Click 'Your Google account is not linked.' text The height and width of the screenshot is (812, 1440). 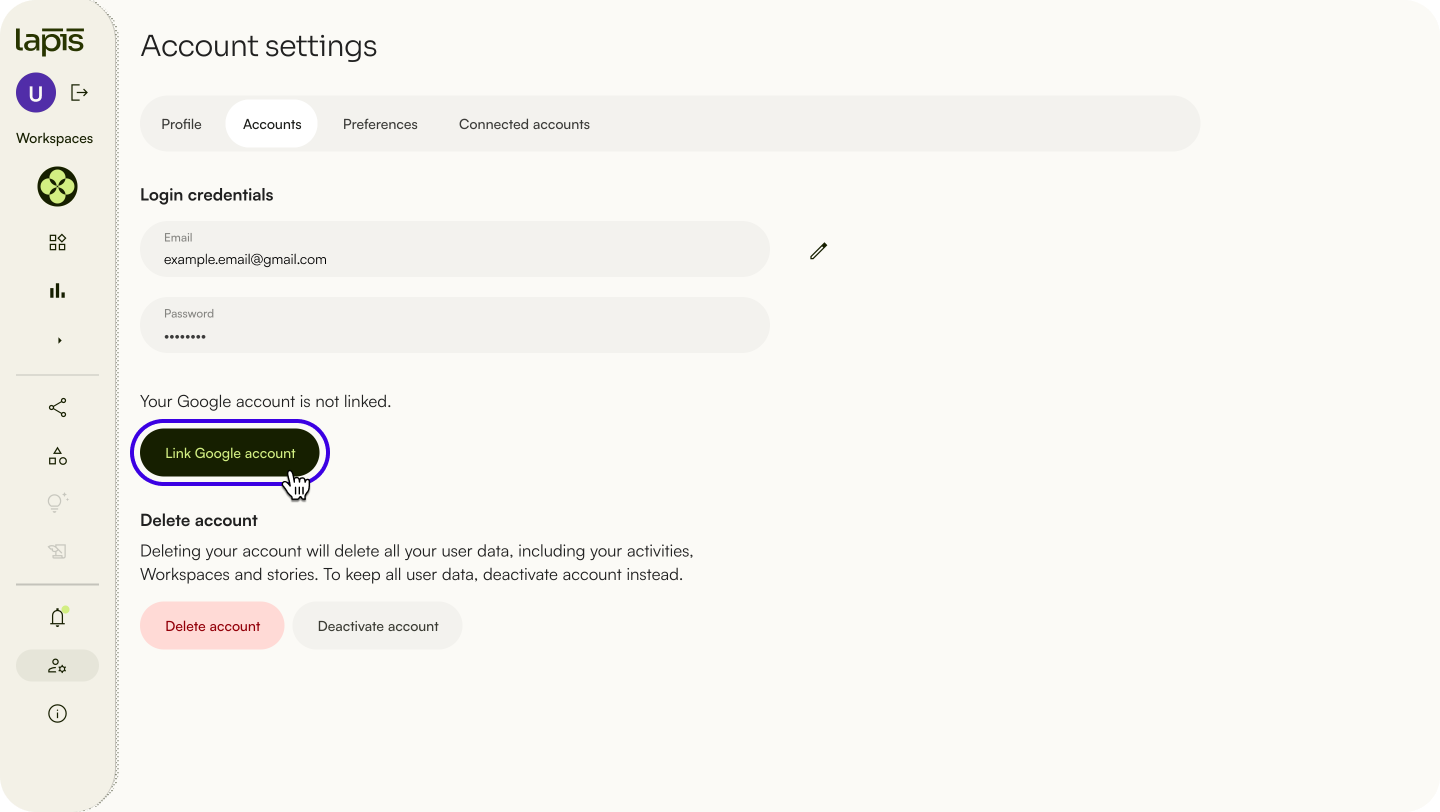266,401
